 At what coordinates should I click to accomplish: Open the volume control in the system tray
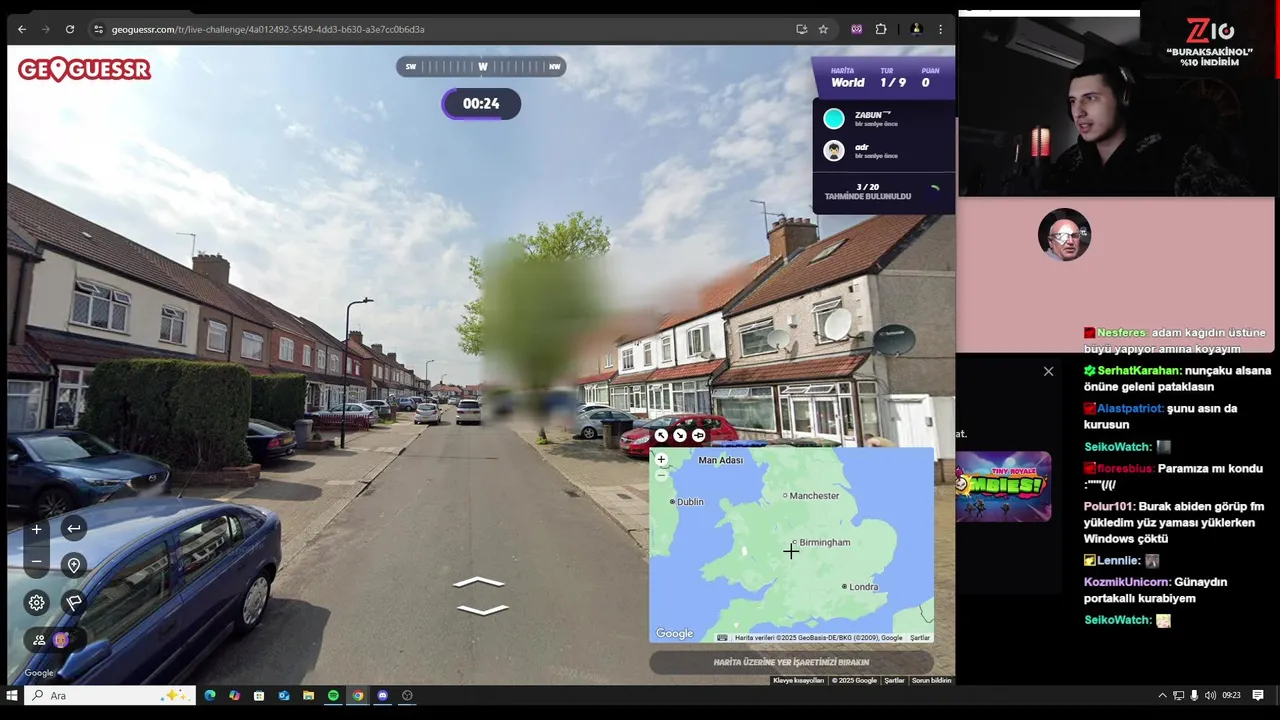[1210, 695]
